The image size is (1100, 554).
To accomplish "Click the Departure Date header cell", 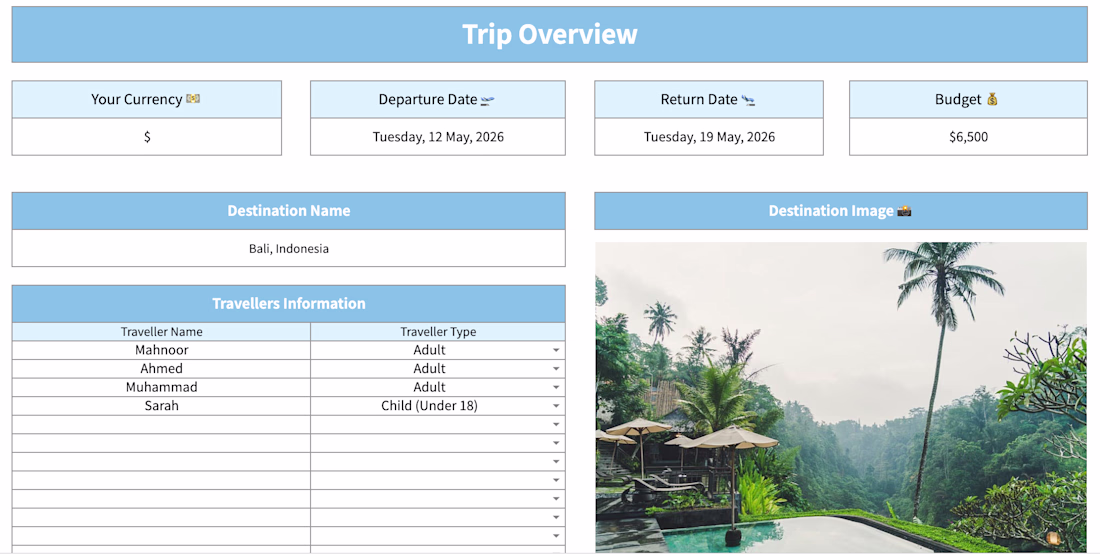I will (x=438, y=100).
